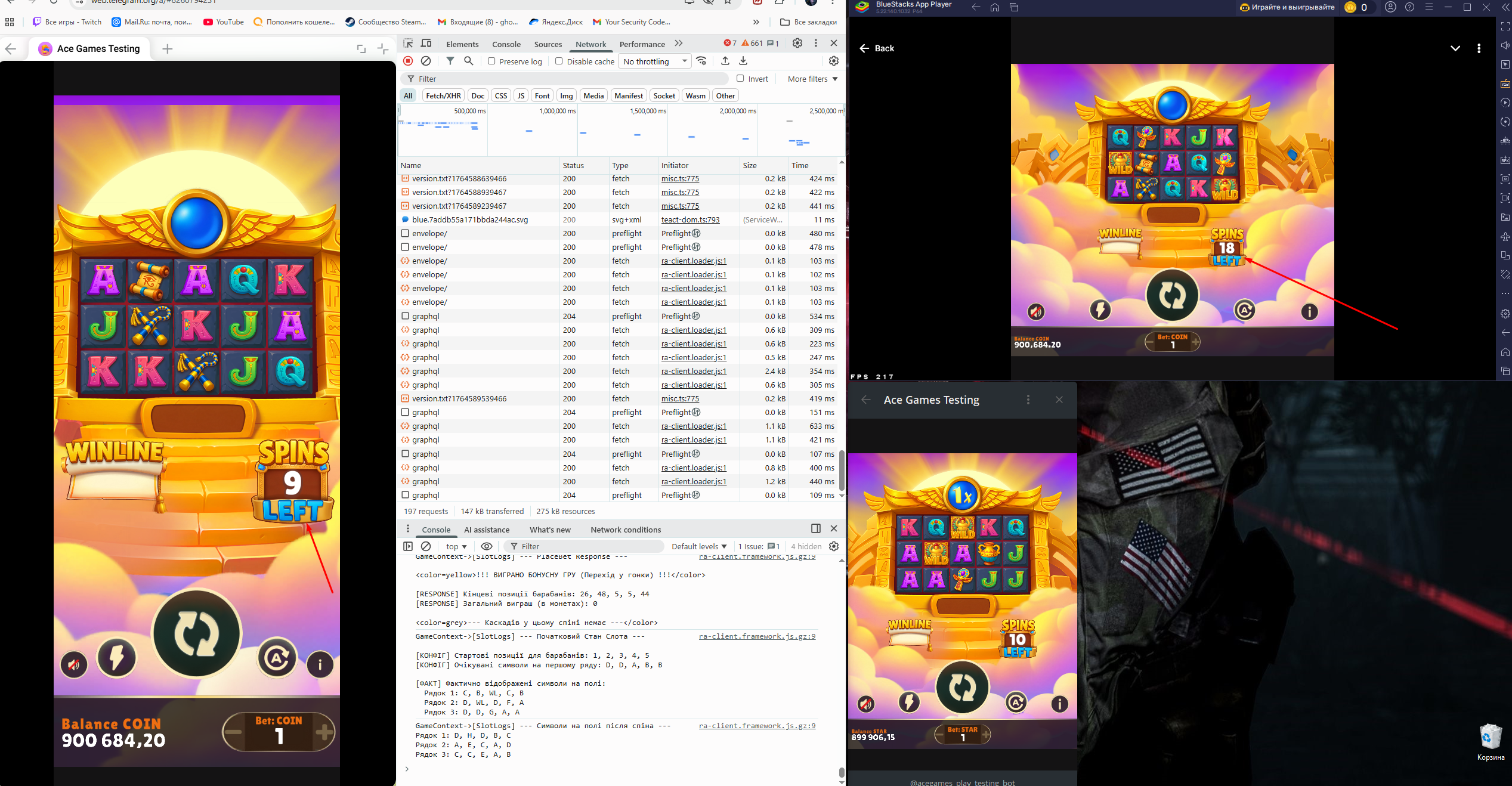
Task: Switch to the Console tab
Action: coord(506,44)
